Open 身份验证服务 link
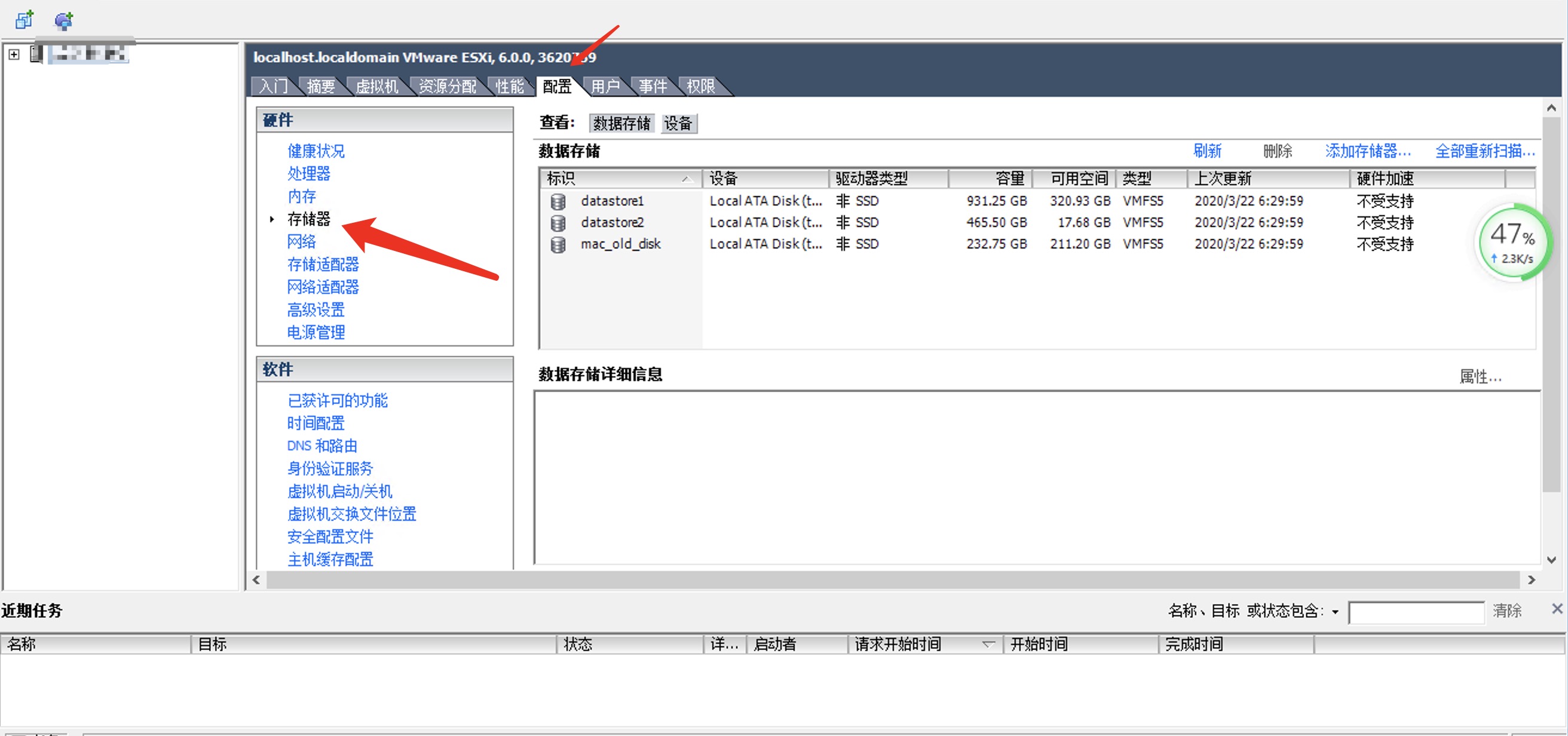The image size is (1568, 736). coord(330,469)
